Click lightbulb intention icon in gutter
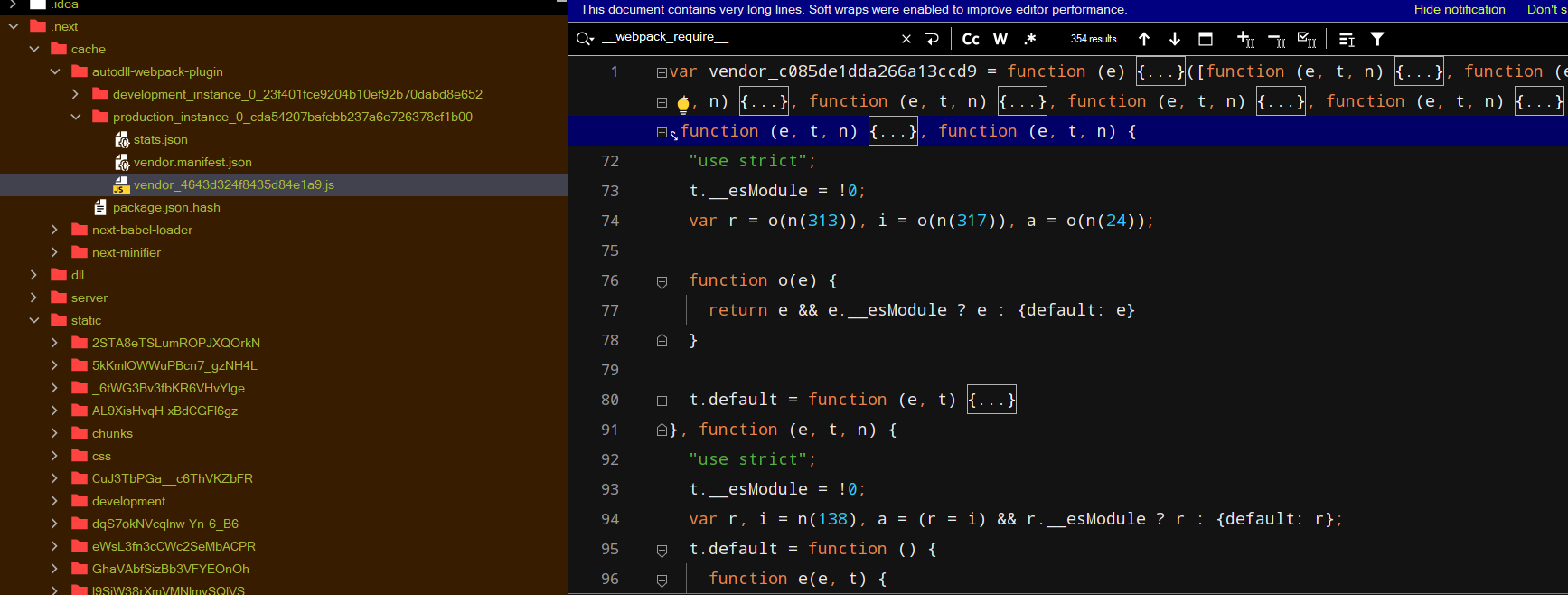The width and height of the screenshot is (1568, 595). tap(683, 104)
